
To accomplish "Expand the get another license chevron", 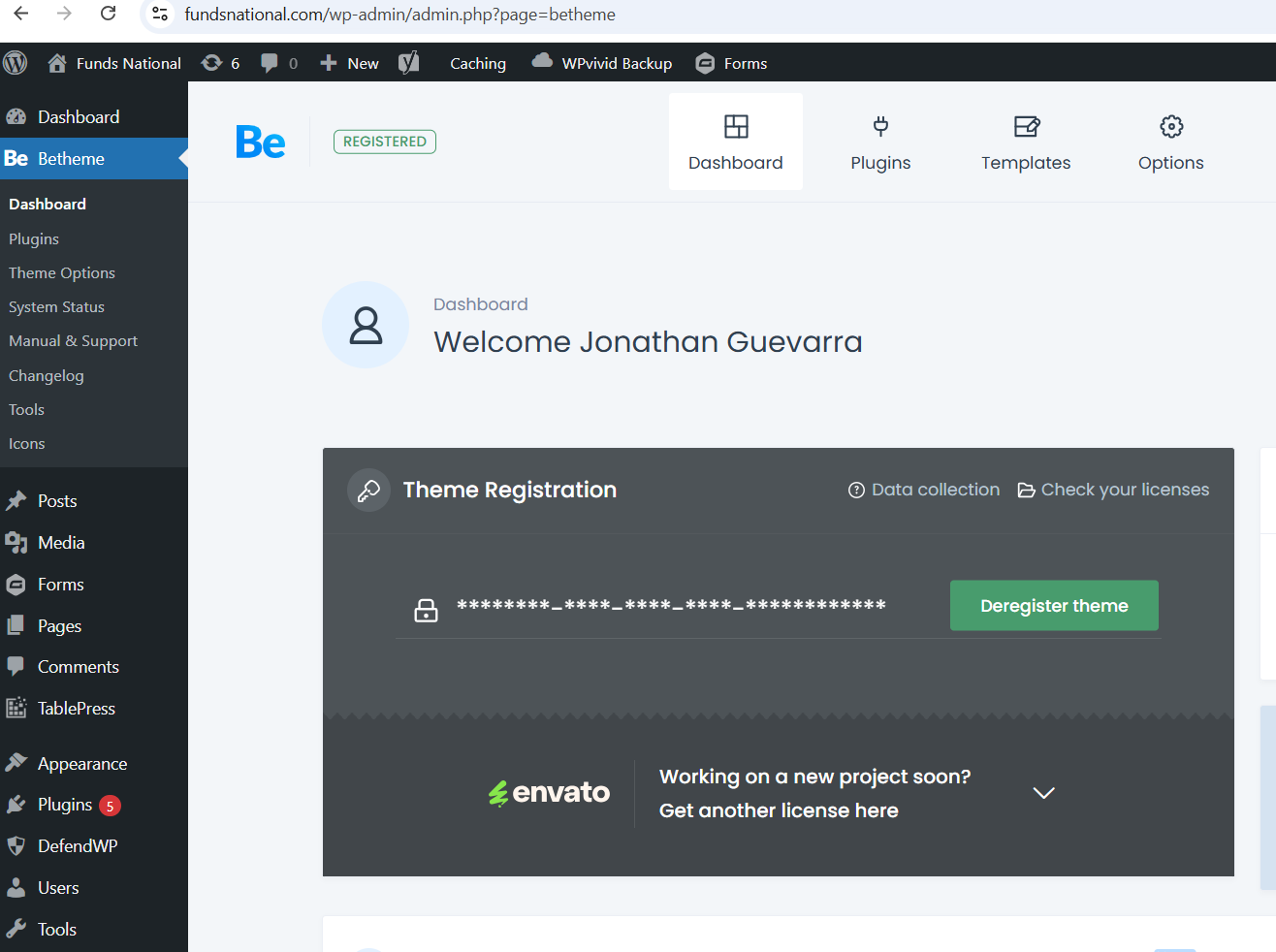I will point(1043,793).
